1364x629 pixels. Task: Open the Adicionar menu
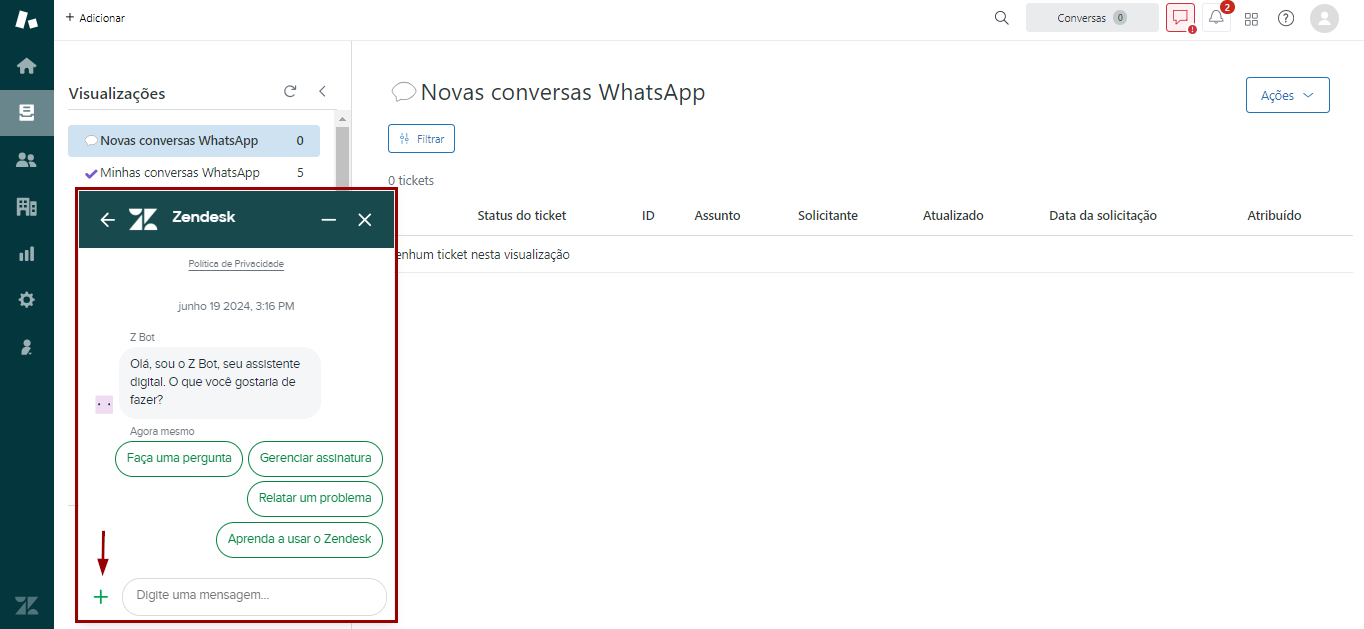(95, 18)
